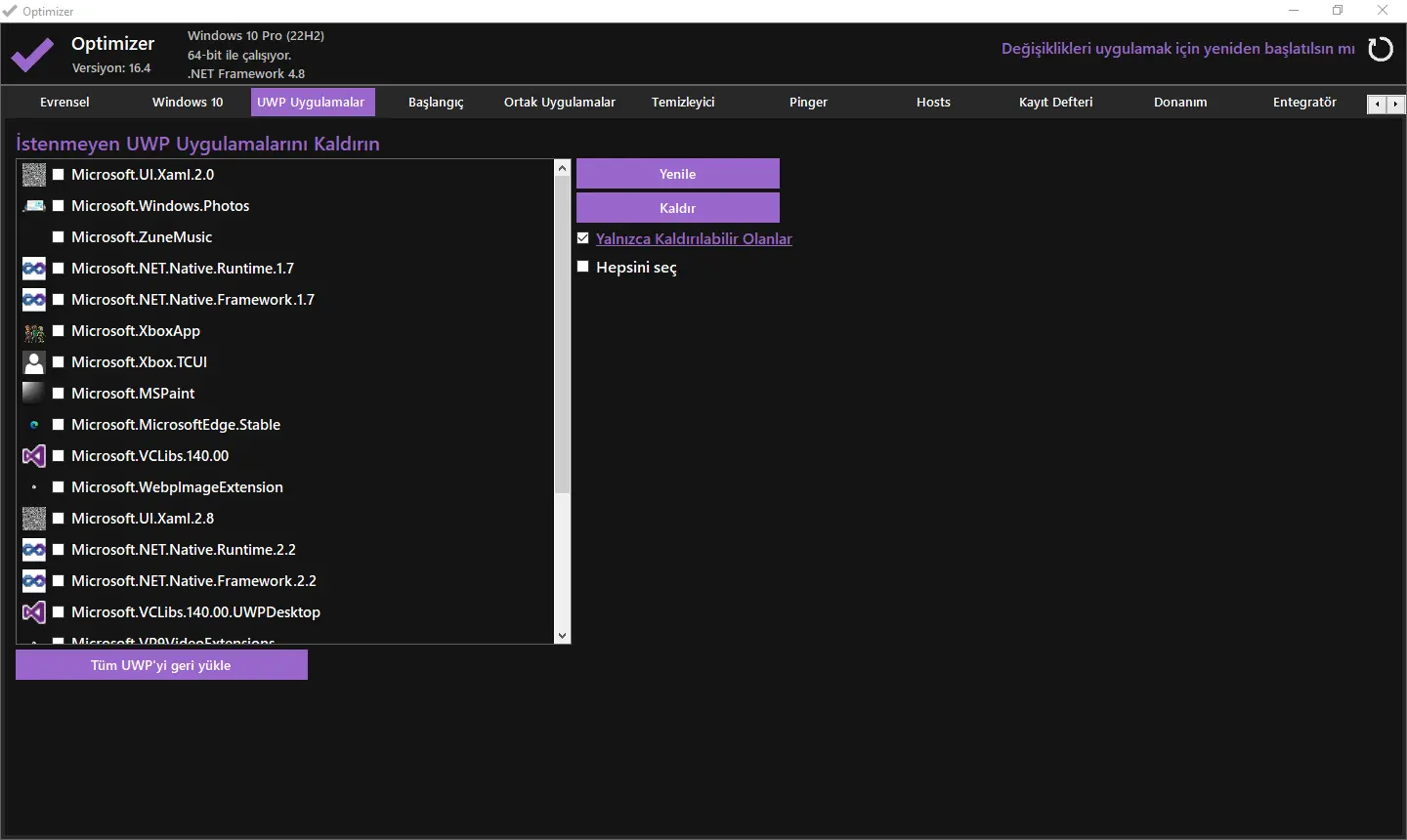This screenshot has width=1407, height=840.
Task: Click the Microsoft.XboxApp icon
Action: [x=34, y=331]
